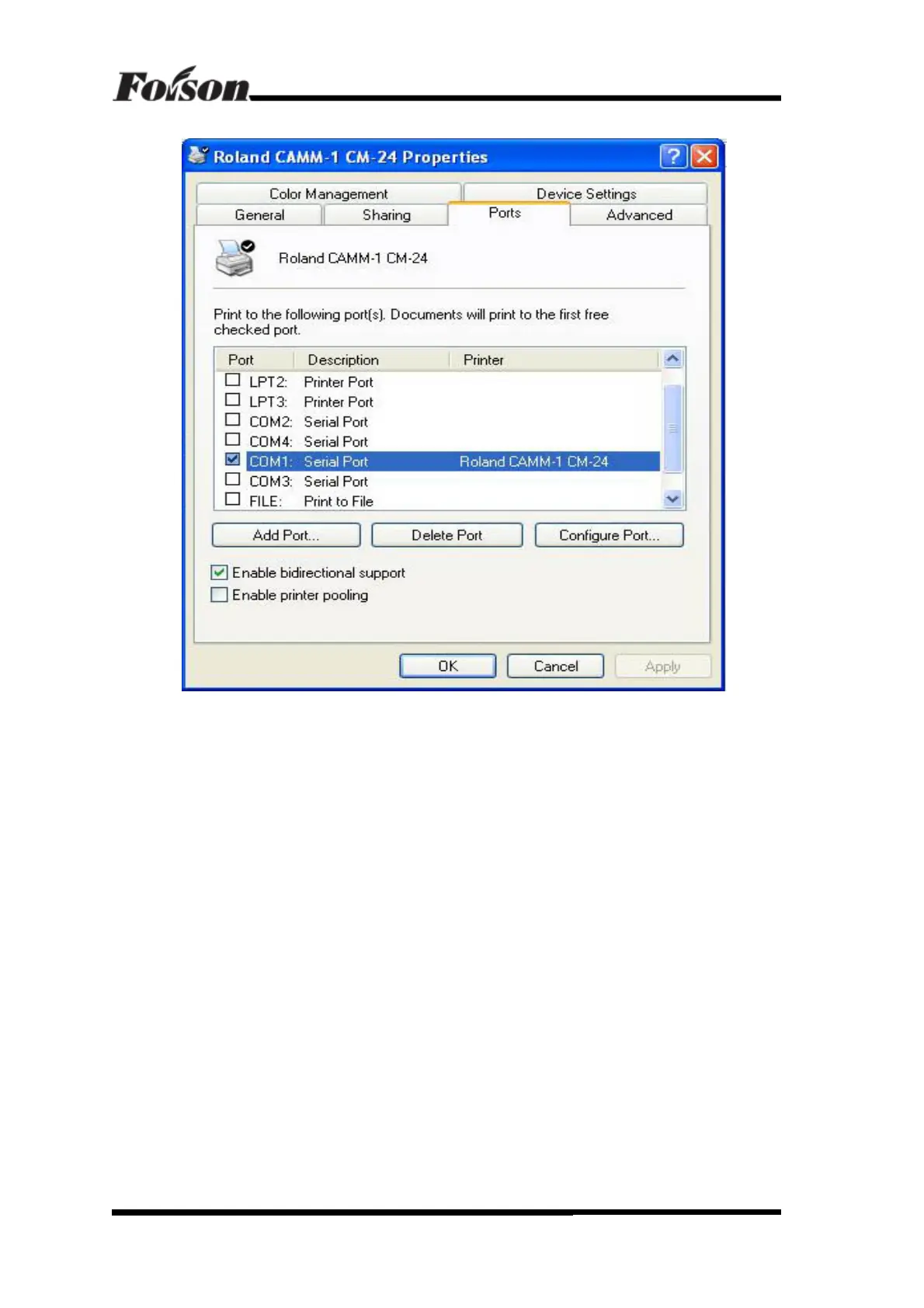Click the port list scroll-down arrow
The height and width of the screenshot is (1308, 924).
coord(672,499)
